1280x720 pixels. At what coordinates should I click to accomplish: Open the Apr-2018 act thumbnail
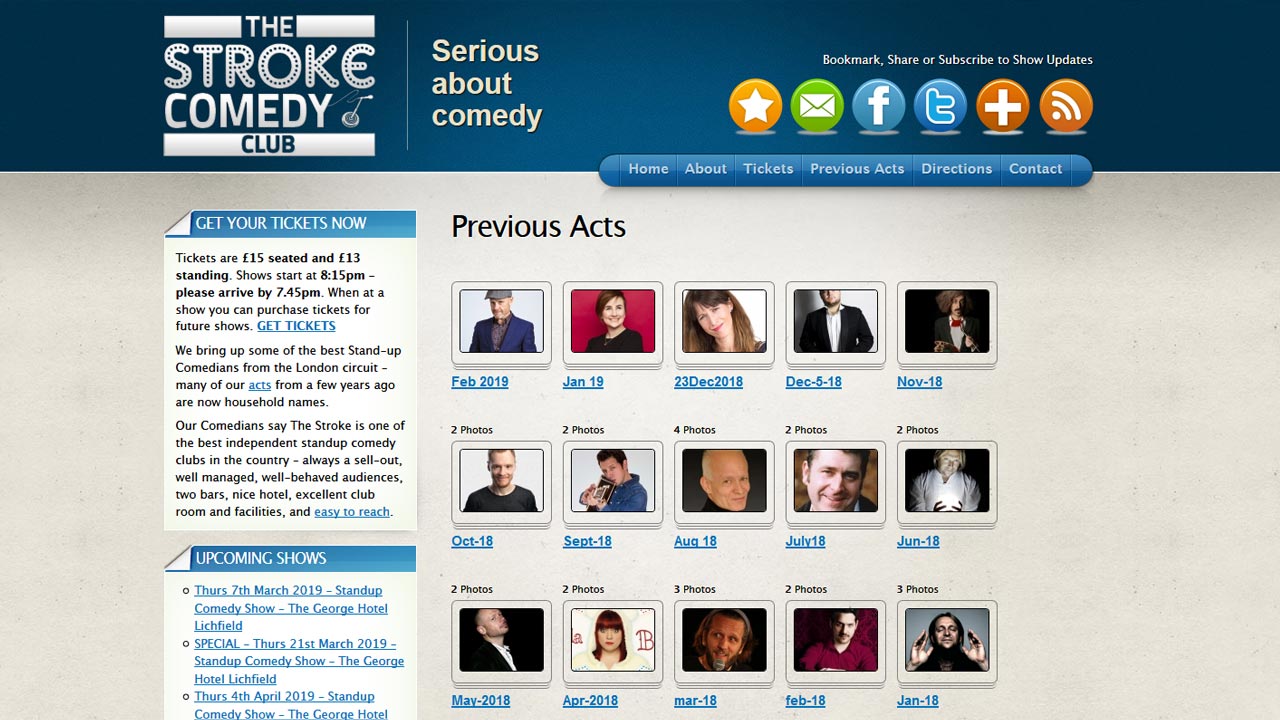pyautogui.click(x=613, y=640)
